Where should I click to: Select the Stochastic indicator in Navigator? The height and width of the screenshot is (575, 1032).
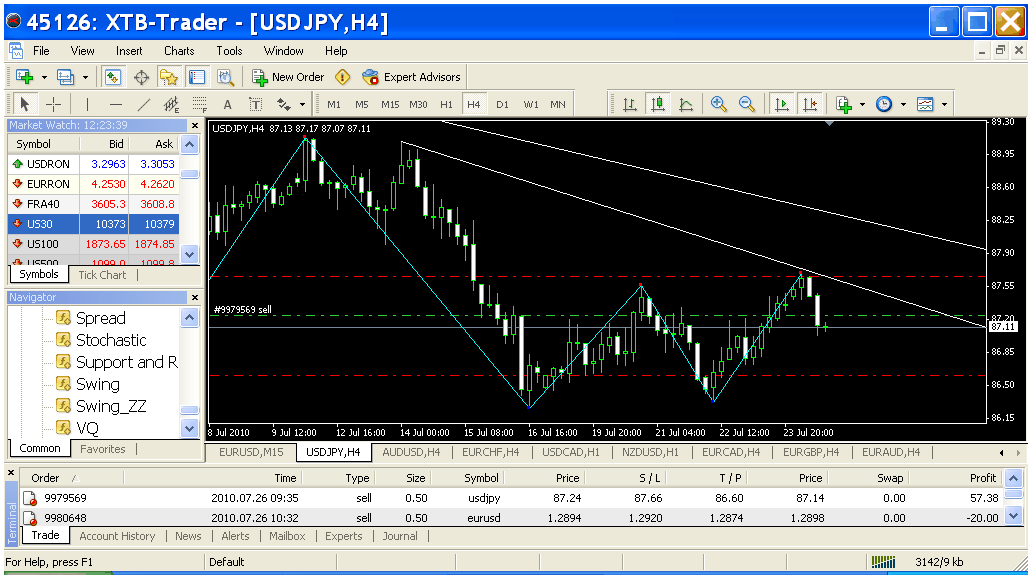tap(111, 340)
